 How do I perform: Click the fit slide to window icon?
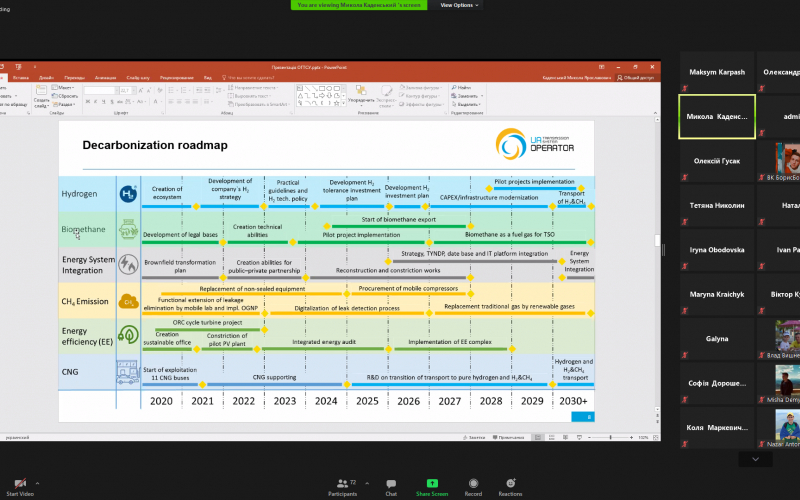click(656, 437)
